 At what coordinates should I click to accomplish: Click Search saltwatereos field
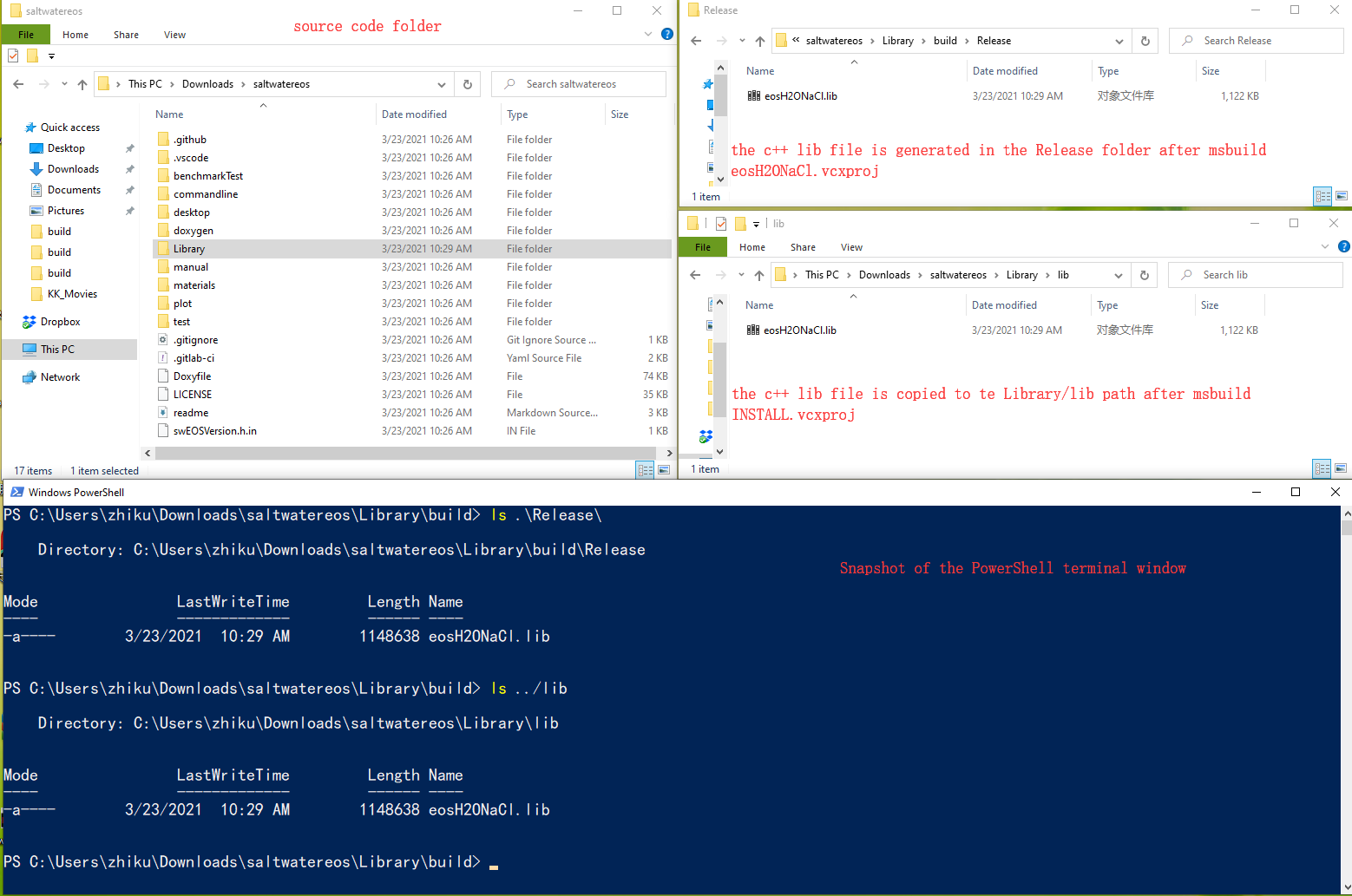pyautogui.click(x=579, y=84)
